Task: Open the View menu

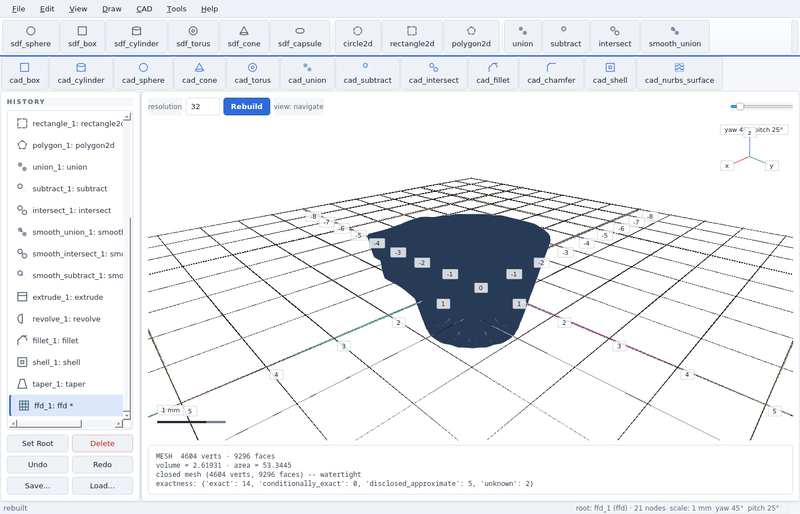Action: [78, 9]
